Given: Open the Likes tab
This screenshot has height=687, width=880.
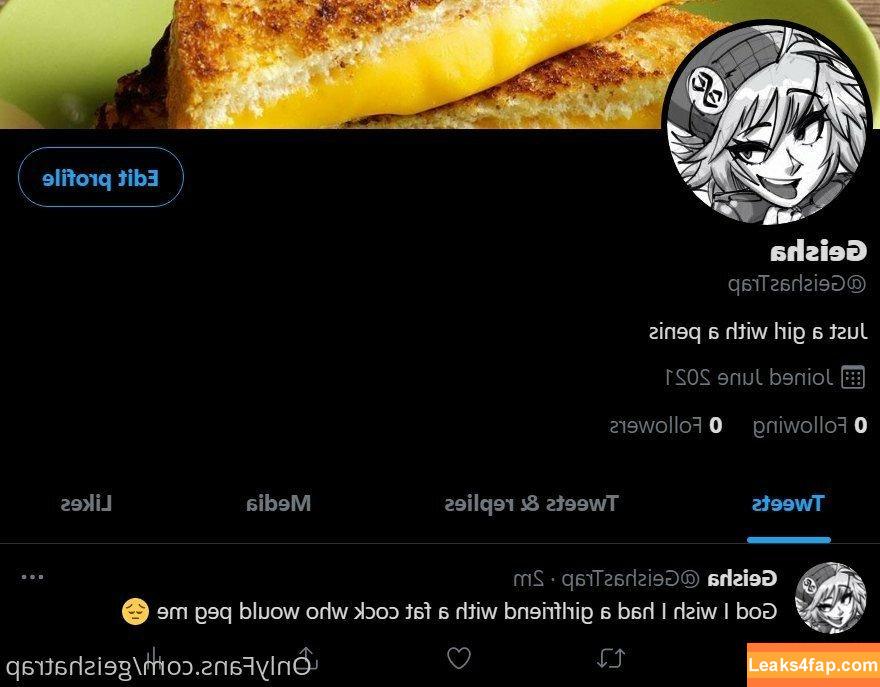Looking at the screenshot, I should pyautogui.click(x=86, y=503).
